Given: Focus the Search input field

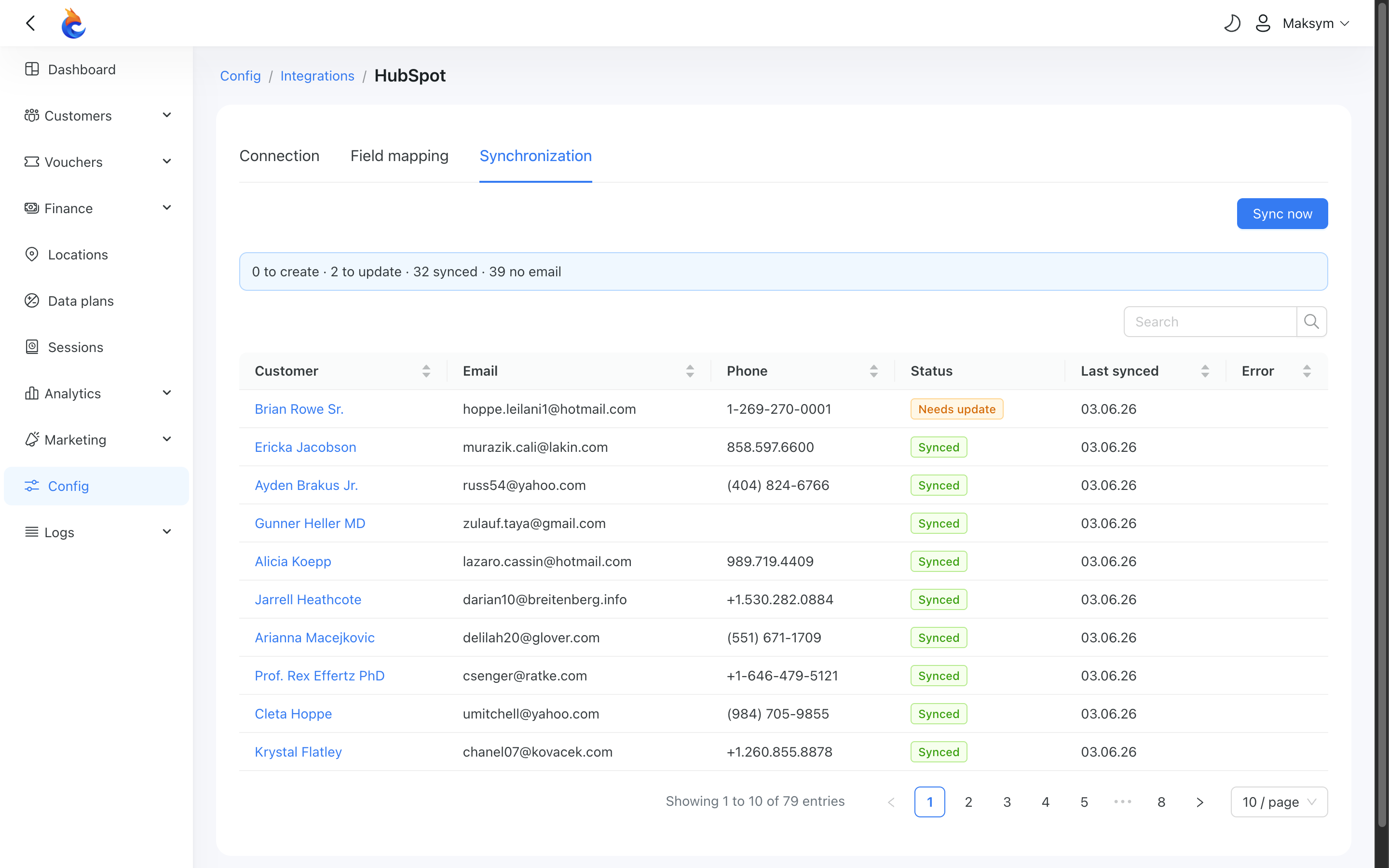Looking at the screenshot, I should coord(1210,322).
